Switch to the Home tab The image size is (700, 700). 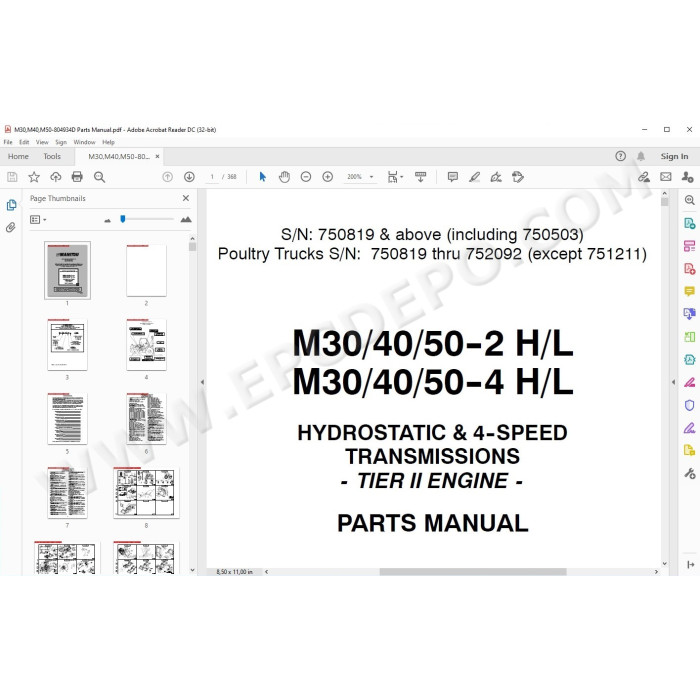[18, 156]
